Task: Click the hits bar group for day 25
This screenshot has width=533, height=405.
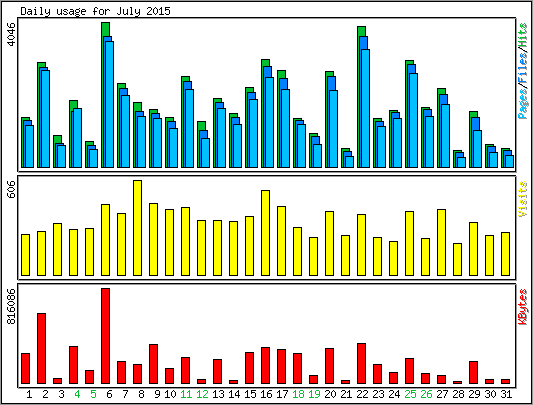Action: 411,114
